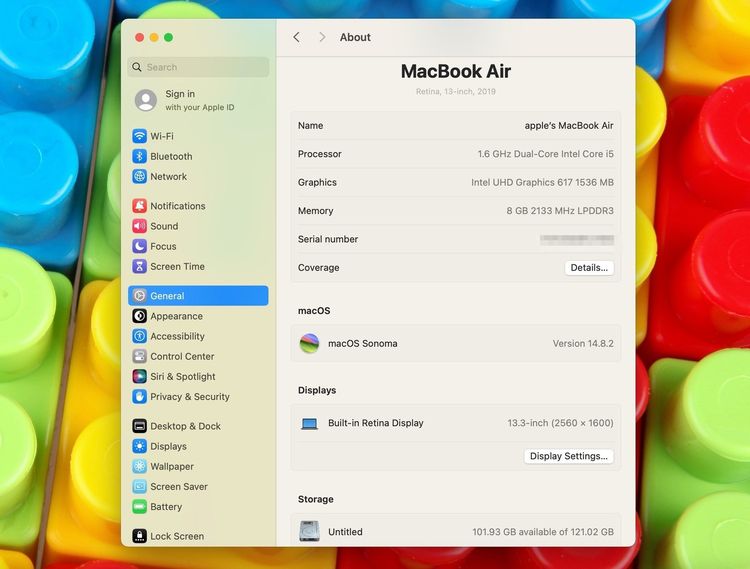Click "13.3-inch (2560 × 1600)" text
Screen dimensions: 750x569
point(561,423)
